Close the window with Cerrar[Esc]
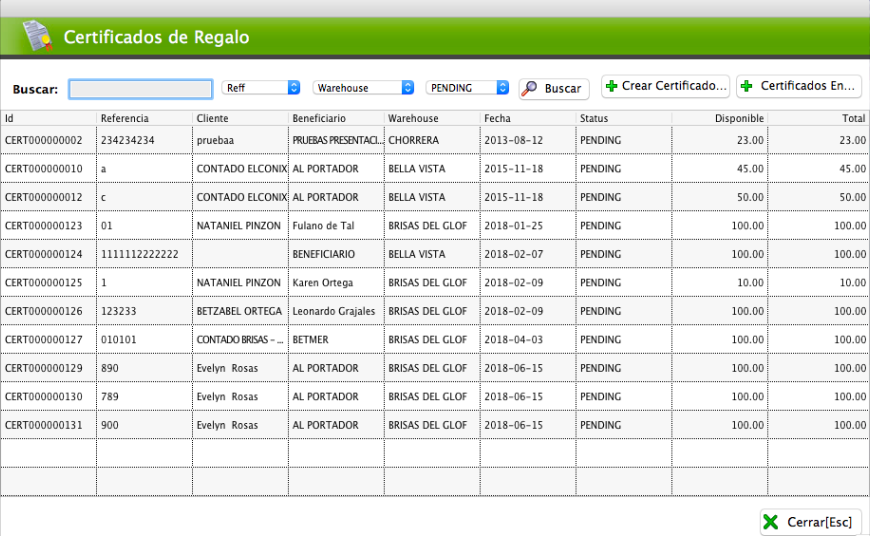The image size is (870, 536). point(810,522)
